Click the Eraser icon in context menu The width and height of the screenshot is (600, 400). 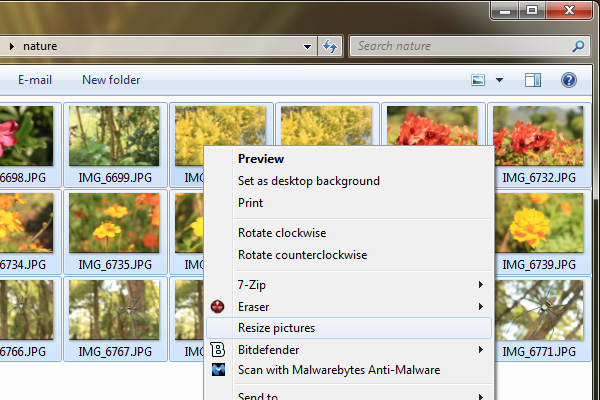(x=217, y=307)
